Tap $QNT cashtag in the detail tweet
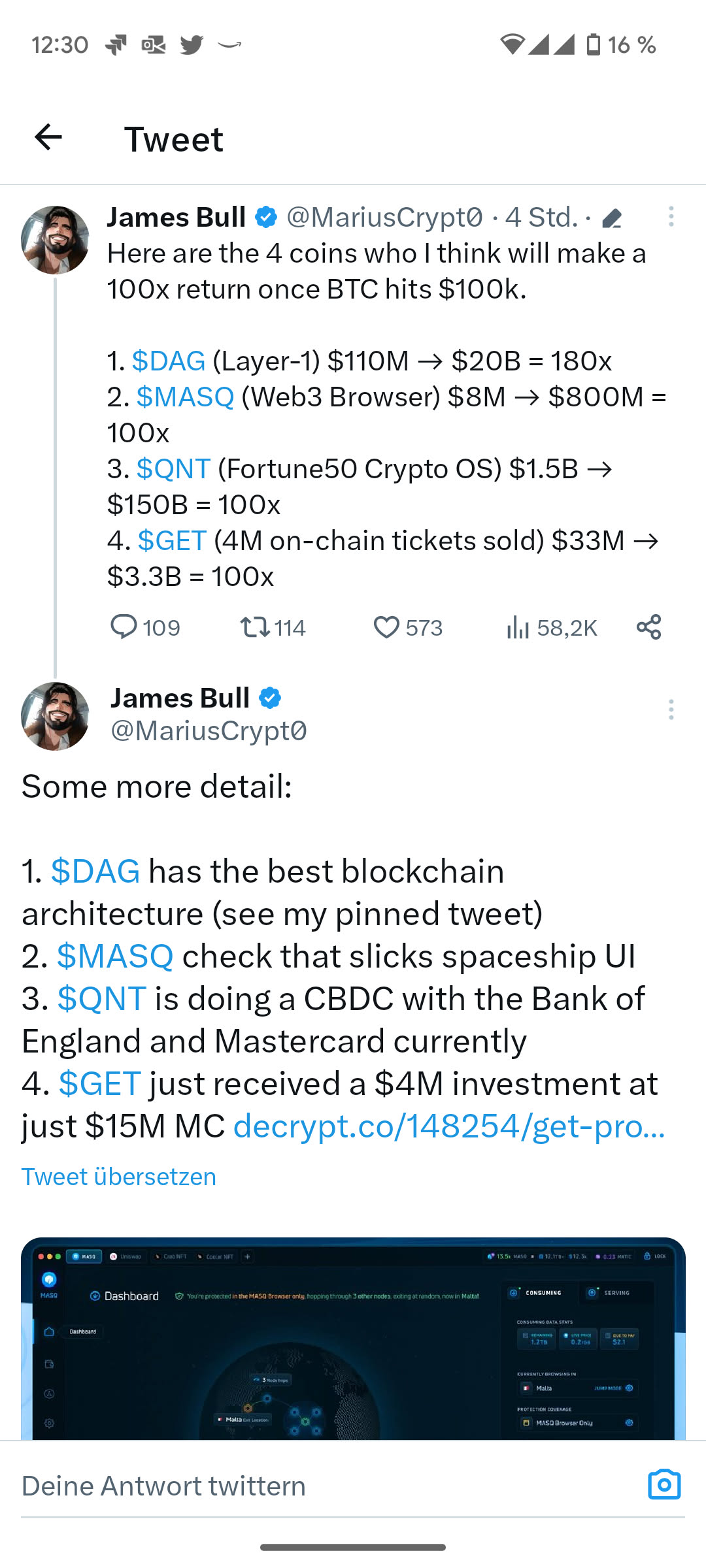This screenshot has width=706, height=1568. pos(101,999)
